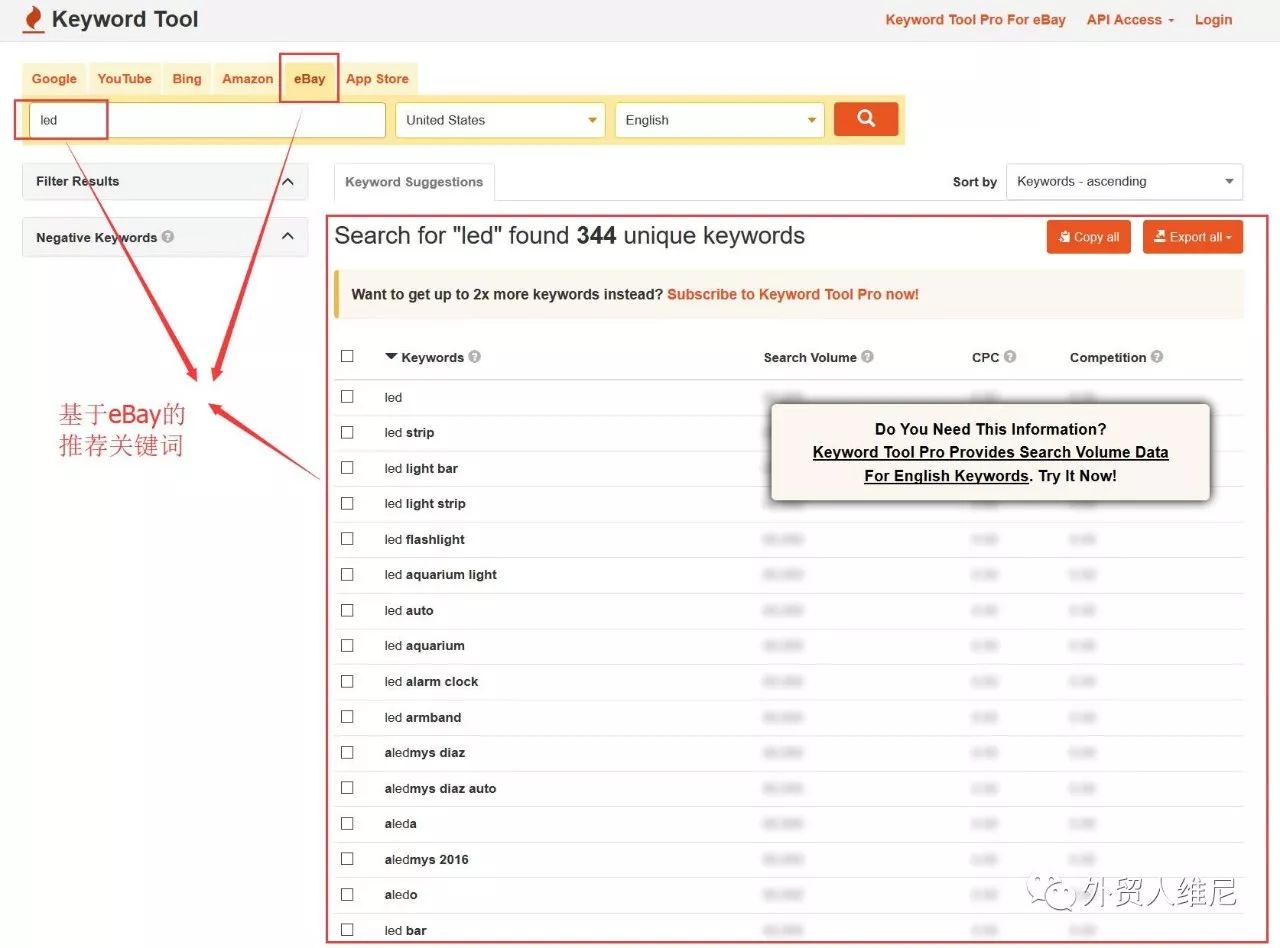Screen dimensions: 1280x948
Task: Open the Export all dropdown button
Action: 1192,237
